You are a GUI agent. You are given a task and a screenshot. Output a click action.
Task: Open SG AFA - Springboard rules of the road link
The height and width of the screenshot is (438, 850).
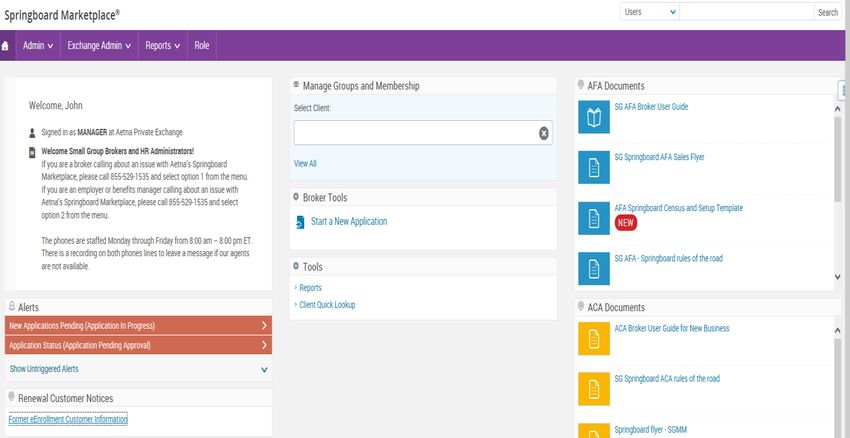coord(668,259)
